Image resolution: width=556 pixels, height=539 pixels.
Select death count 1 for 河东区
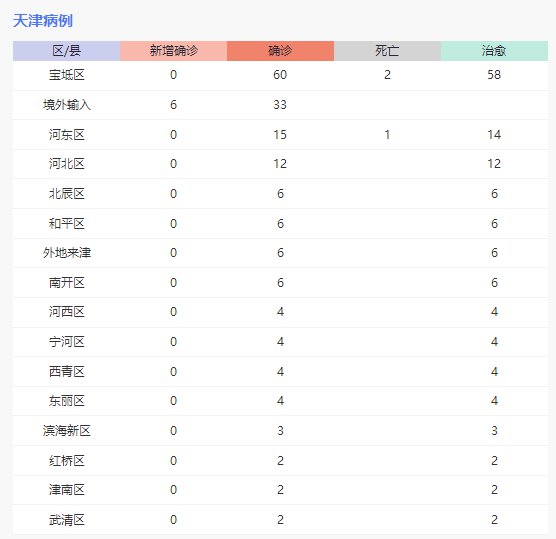[387, 135]
